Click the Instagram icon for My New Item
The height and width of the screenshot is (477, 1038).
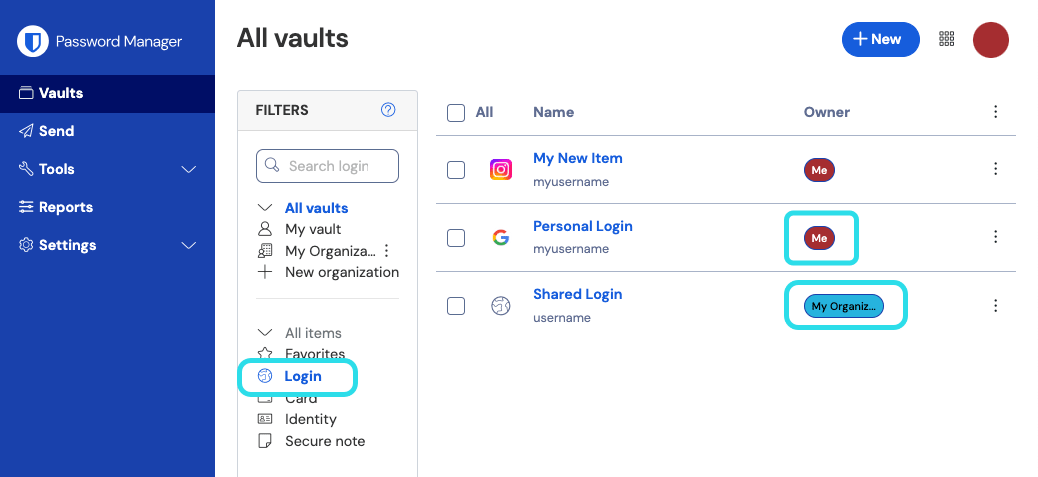click(x=501, y=170)
